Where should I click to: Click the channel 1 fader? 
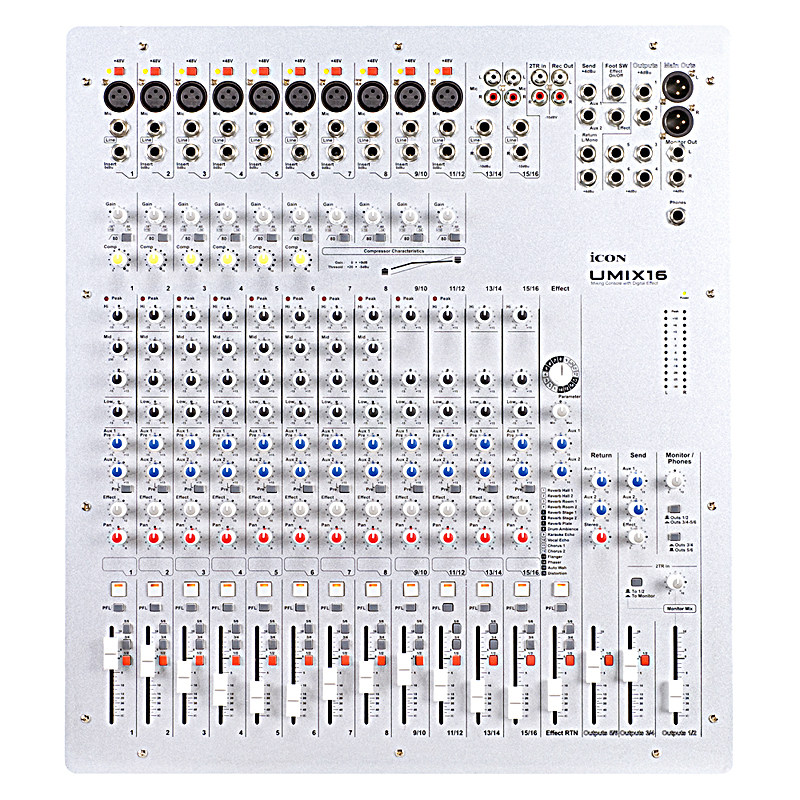(111, 654)
